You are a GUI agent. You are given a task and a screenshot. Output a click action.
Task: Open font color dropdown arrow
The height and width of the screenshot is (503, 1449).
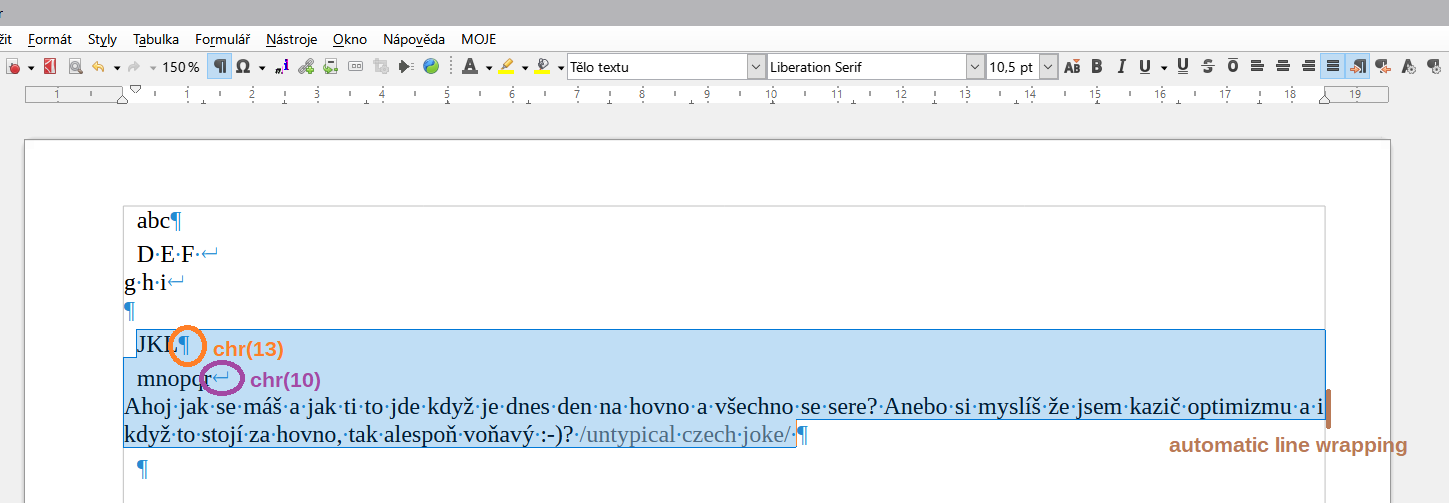pos(488,68)
